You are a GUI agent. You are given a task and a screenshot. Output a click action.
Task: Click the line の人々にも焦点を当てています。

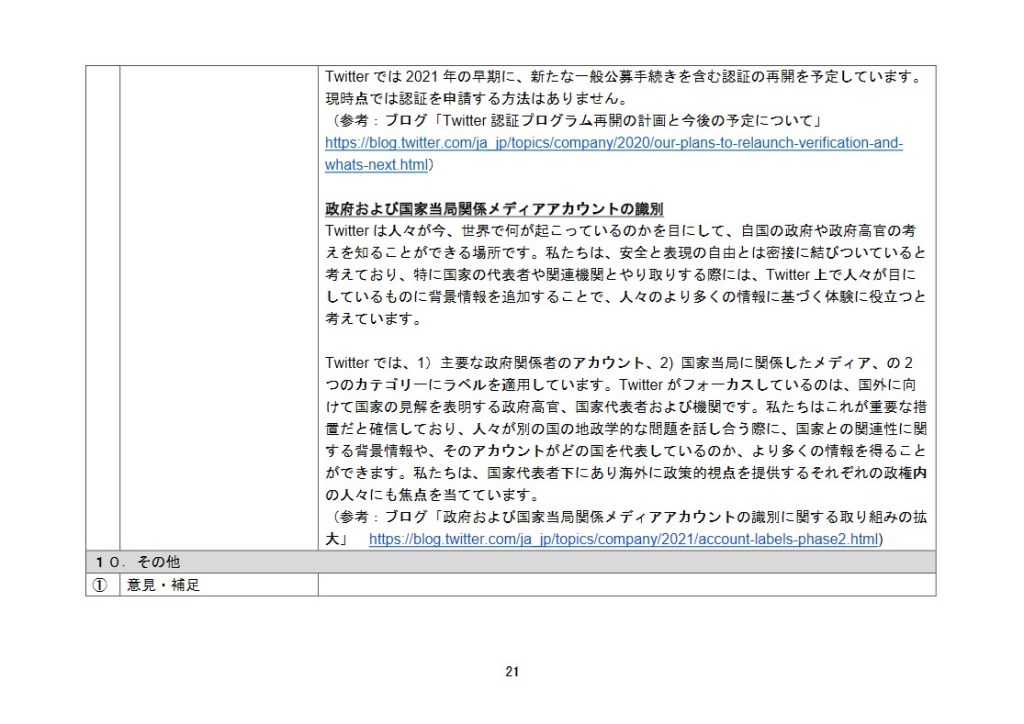(432, 496)
